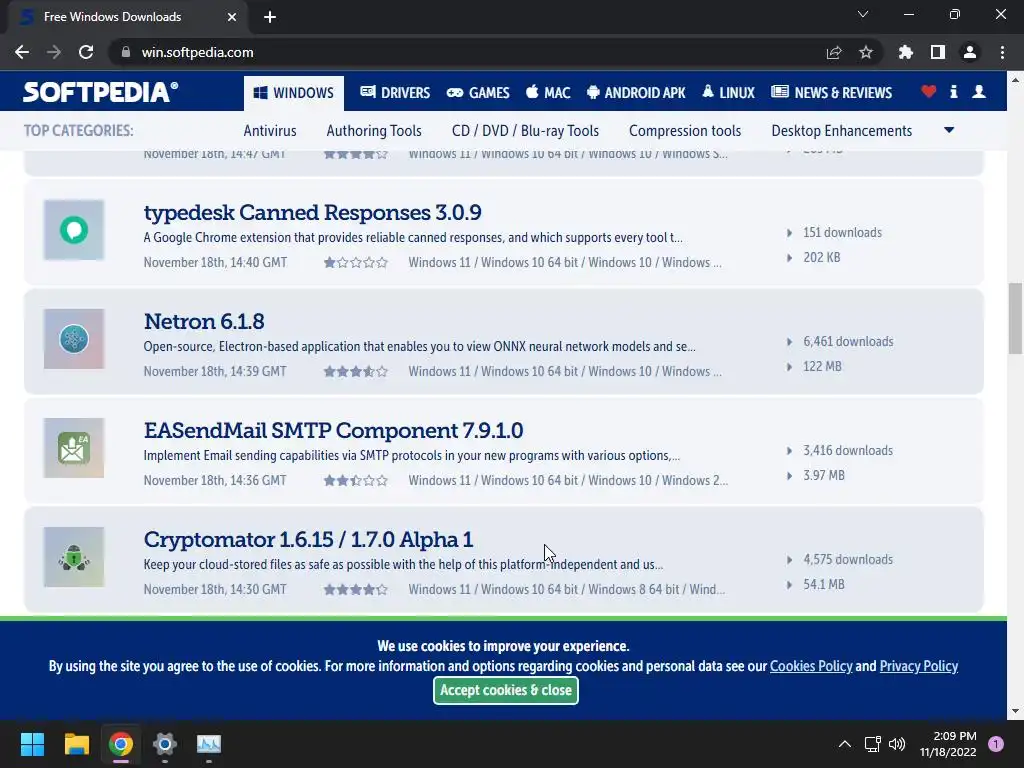
Task: Click the scrollbar down arrow
Action: click(x=1015, y=711)
